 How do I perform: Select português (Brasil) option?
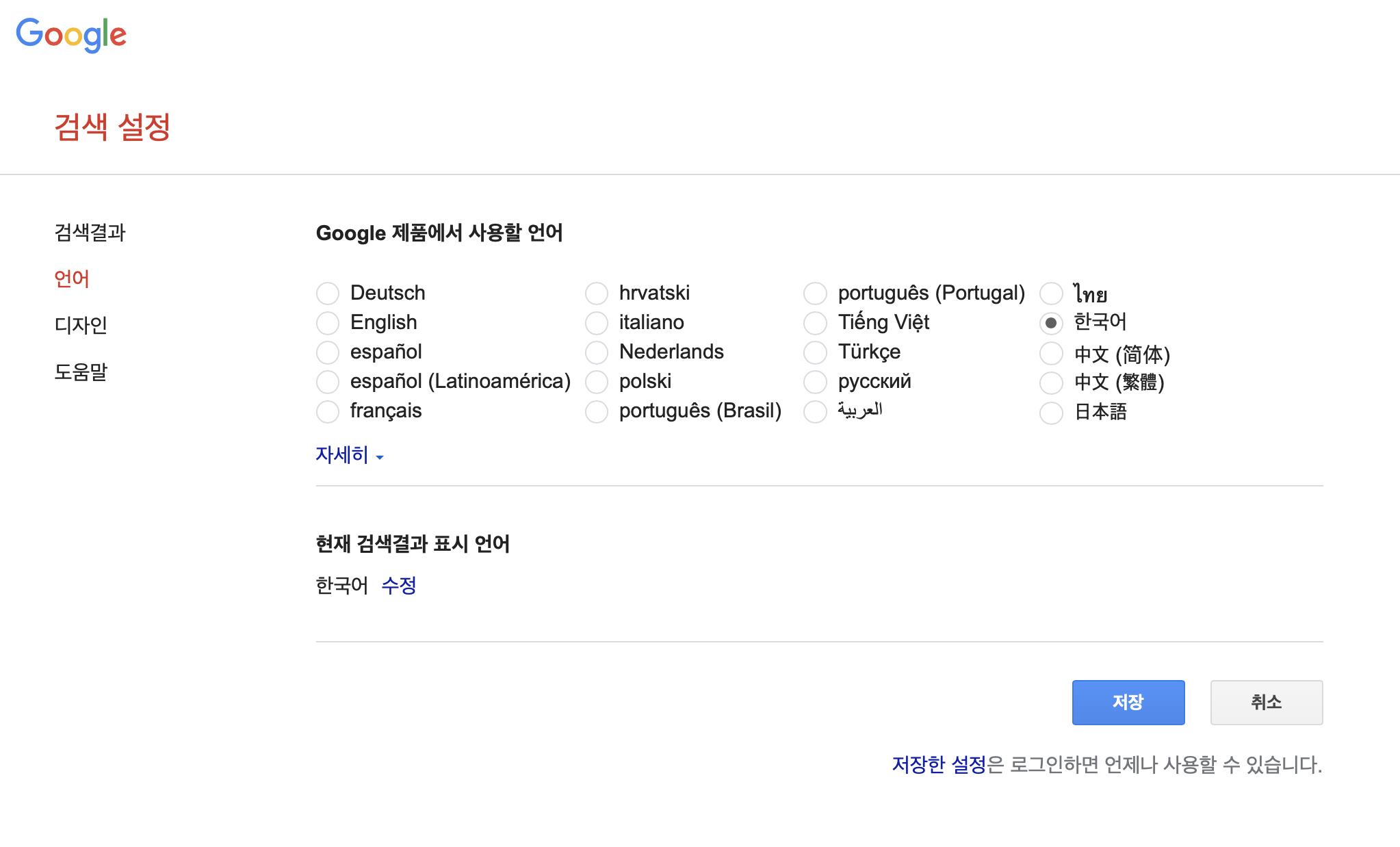(x=597, y=411)
